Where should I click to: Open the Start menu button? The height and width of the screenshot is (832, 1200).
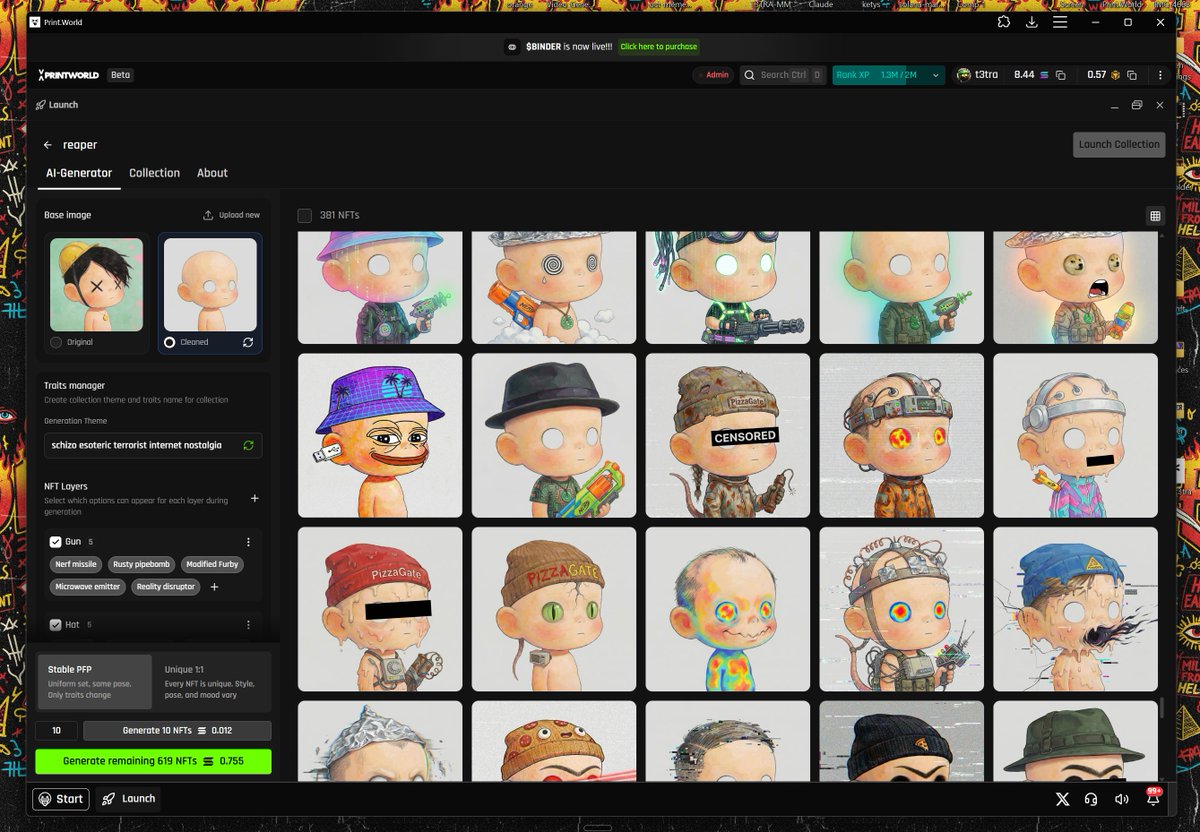pos(61,799)
